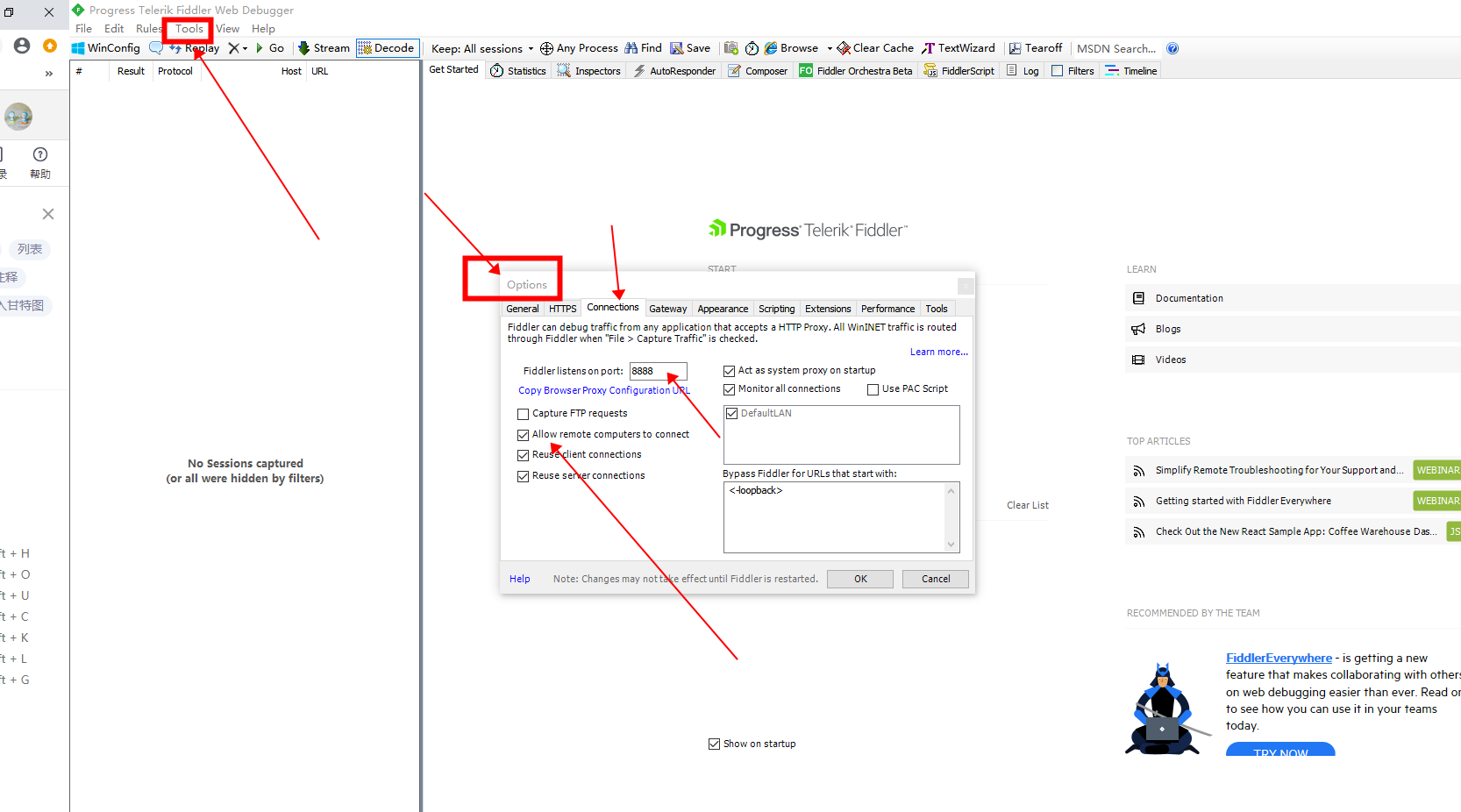Toggle Stream mode in toolbar
1461x812 pixels.
[x=324, y=48]
